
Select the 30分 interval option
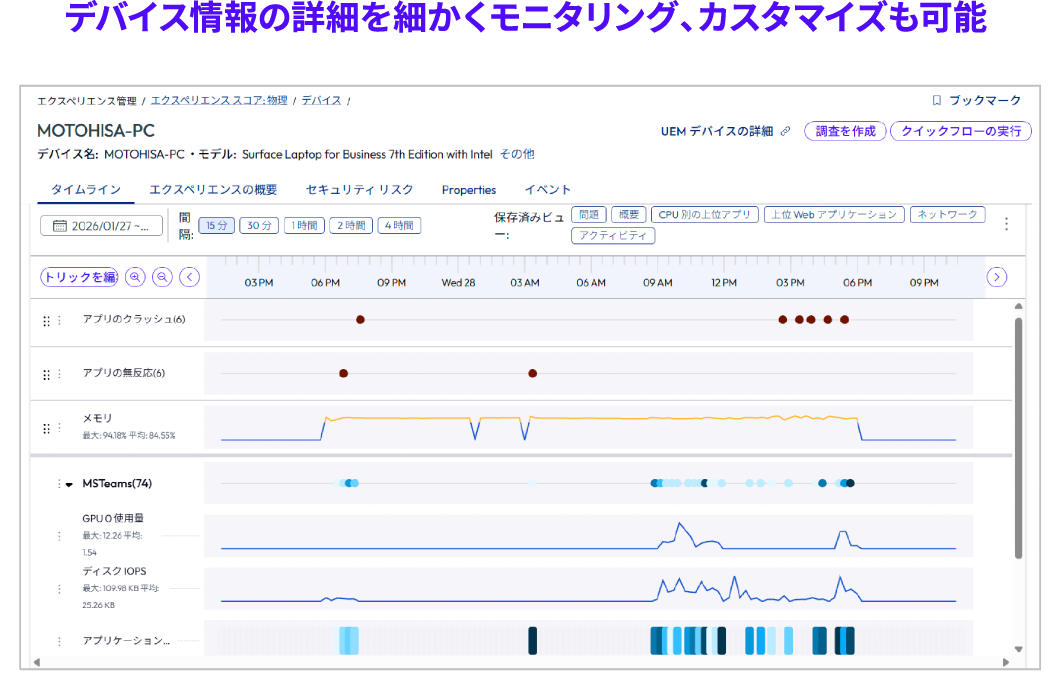point(259,225)
